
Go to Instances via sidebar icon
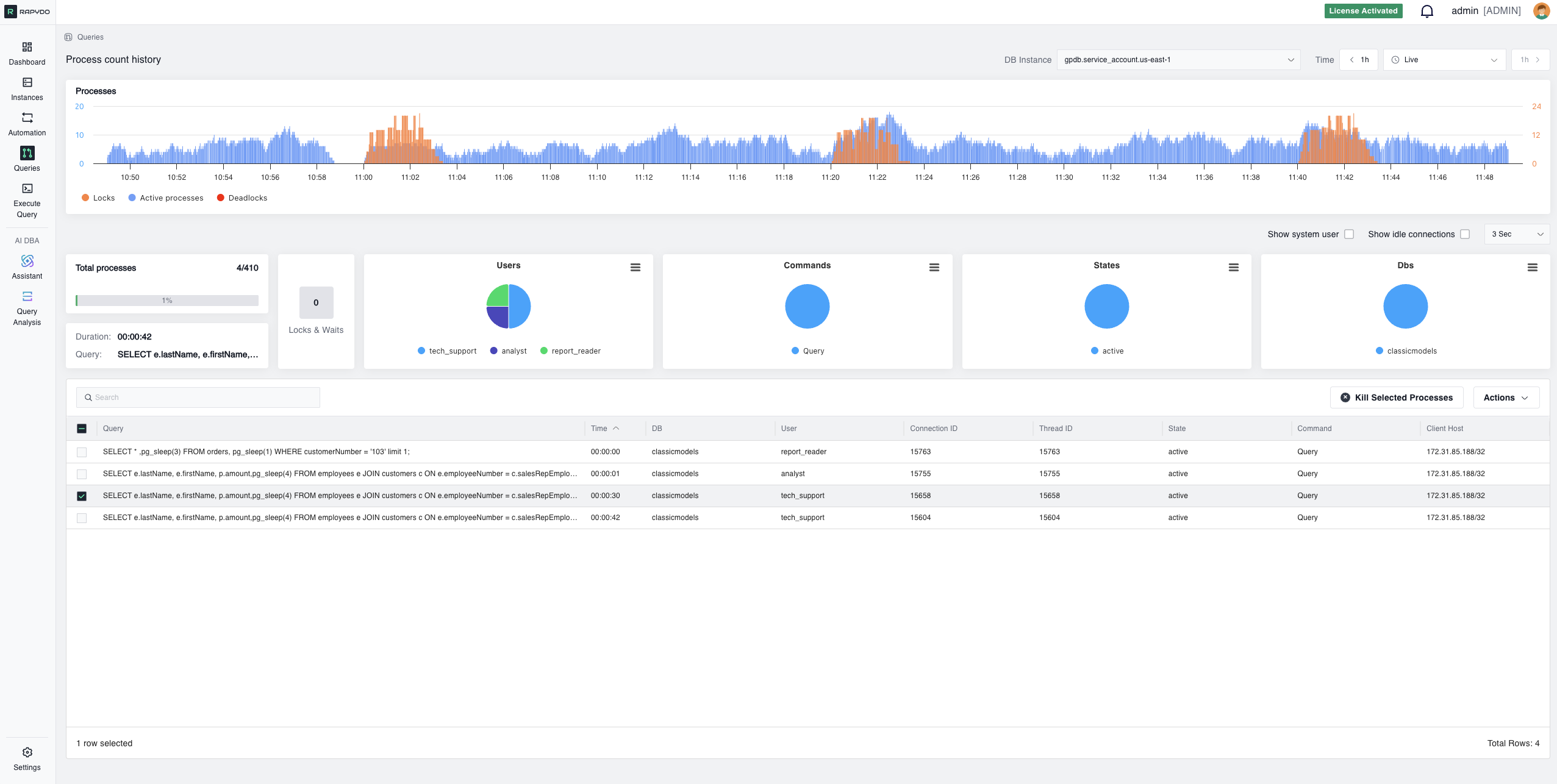point(27,83)
